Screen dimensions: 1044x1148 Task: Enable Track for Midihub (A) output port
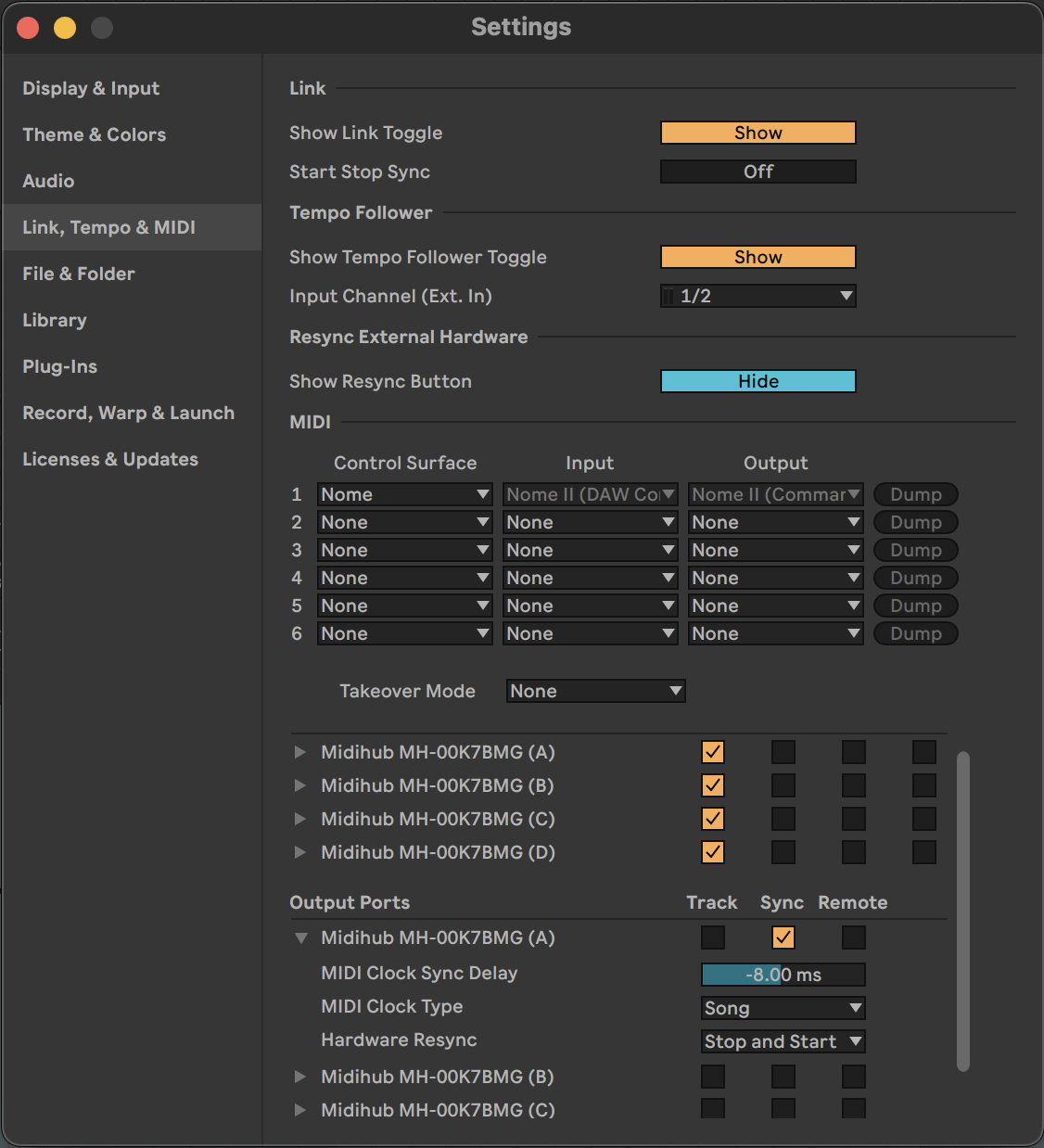(712, 938)
